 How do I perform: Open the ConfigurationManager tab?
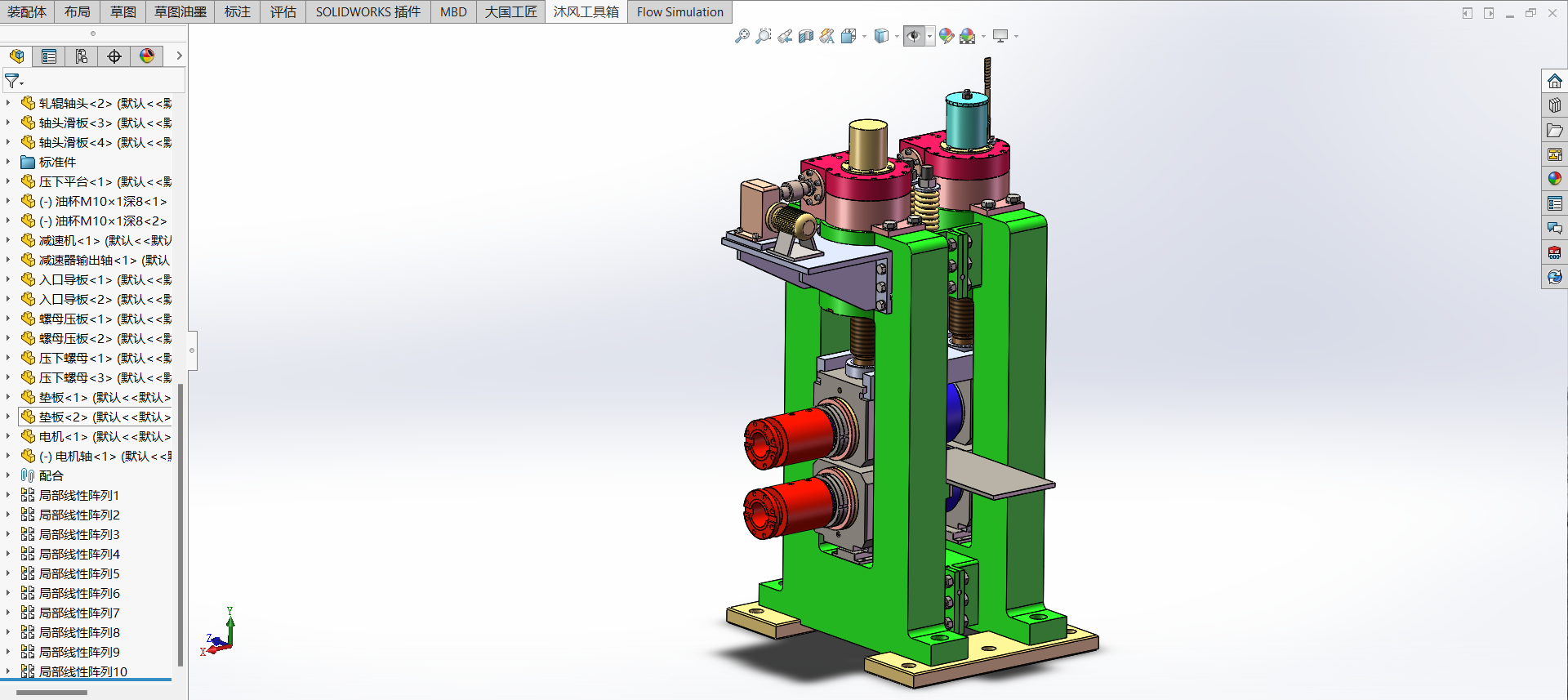[x=82, y=56]
